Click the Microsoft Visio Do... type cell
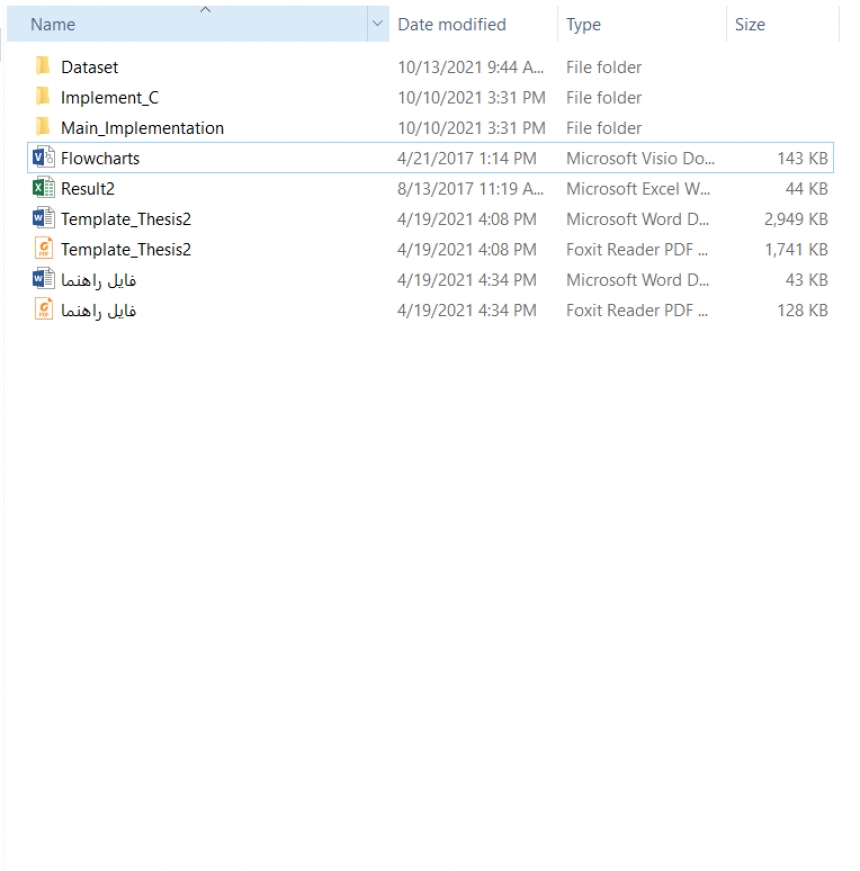 [640, 158]
